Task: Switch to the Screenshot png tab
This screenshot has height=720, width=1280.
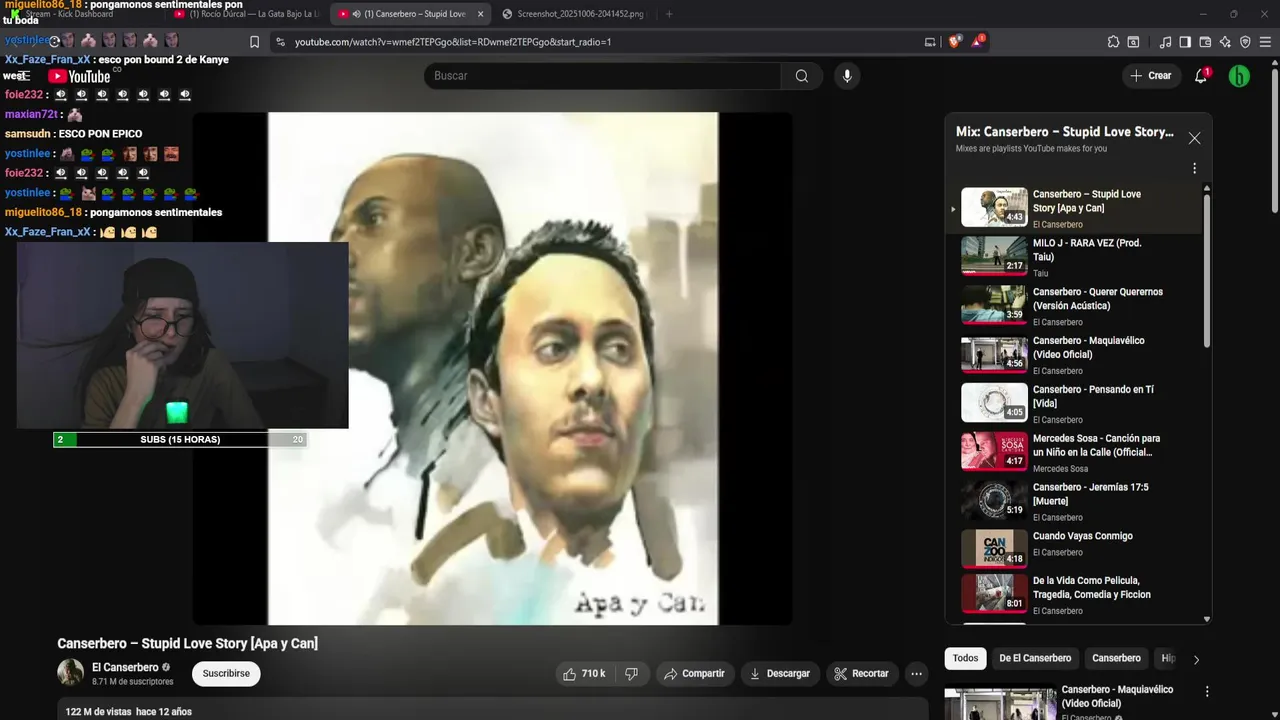Action: (x=574, y=14)
